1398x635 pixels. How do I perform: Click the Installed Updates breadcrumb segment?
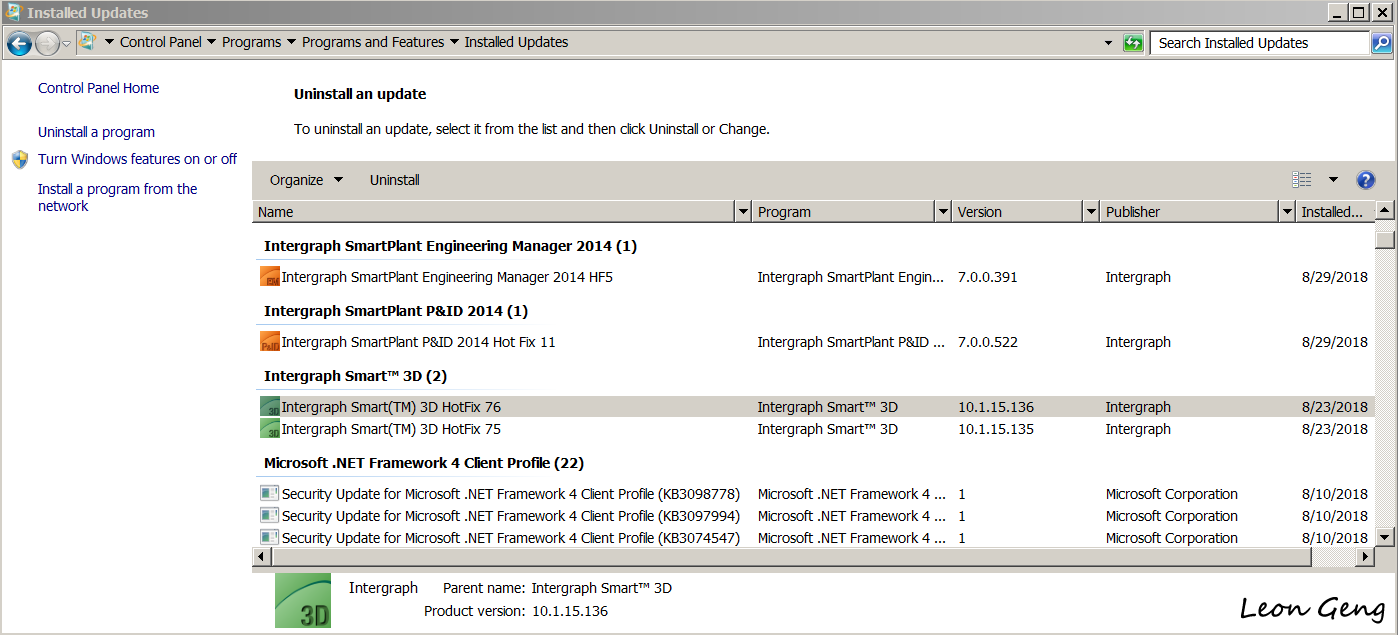coord(516,43)
